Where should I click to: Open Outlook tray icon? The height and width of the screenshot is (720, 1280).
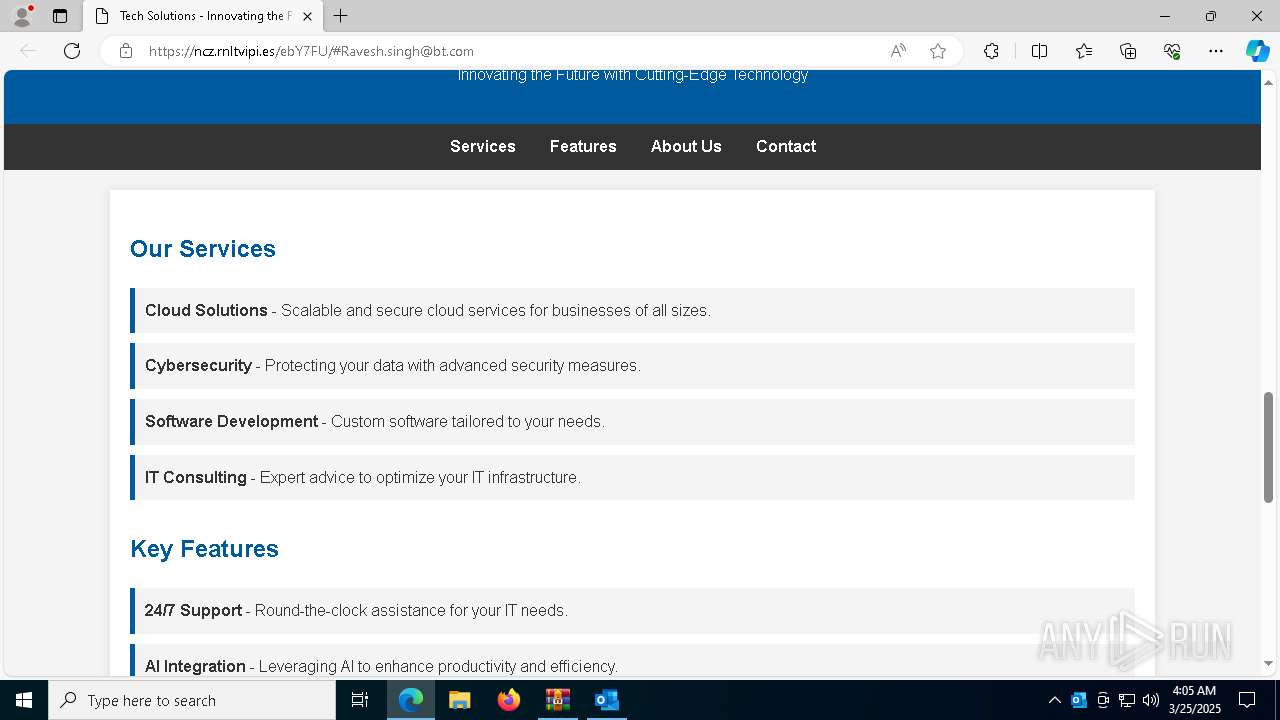[x=1079, y=700]
